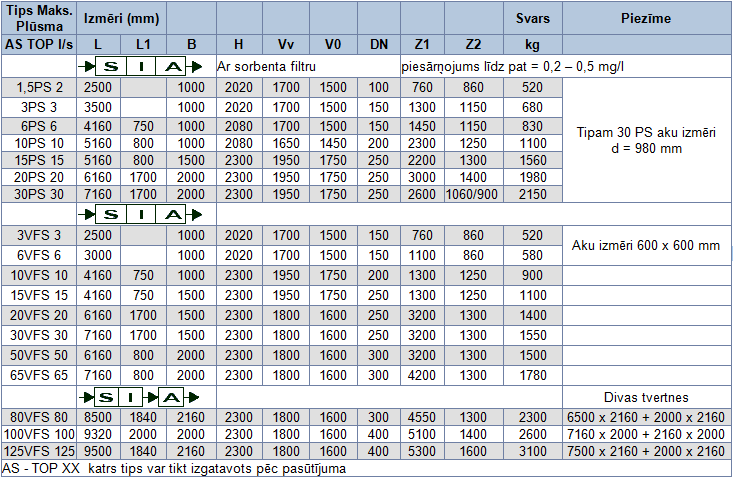This screenshot has height=487, width=733.
Task: Select row label '10VFS 10'
Action: click(x=39, y=275)
